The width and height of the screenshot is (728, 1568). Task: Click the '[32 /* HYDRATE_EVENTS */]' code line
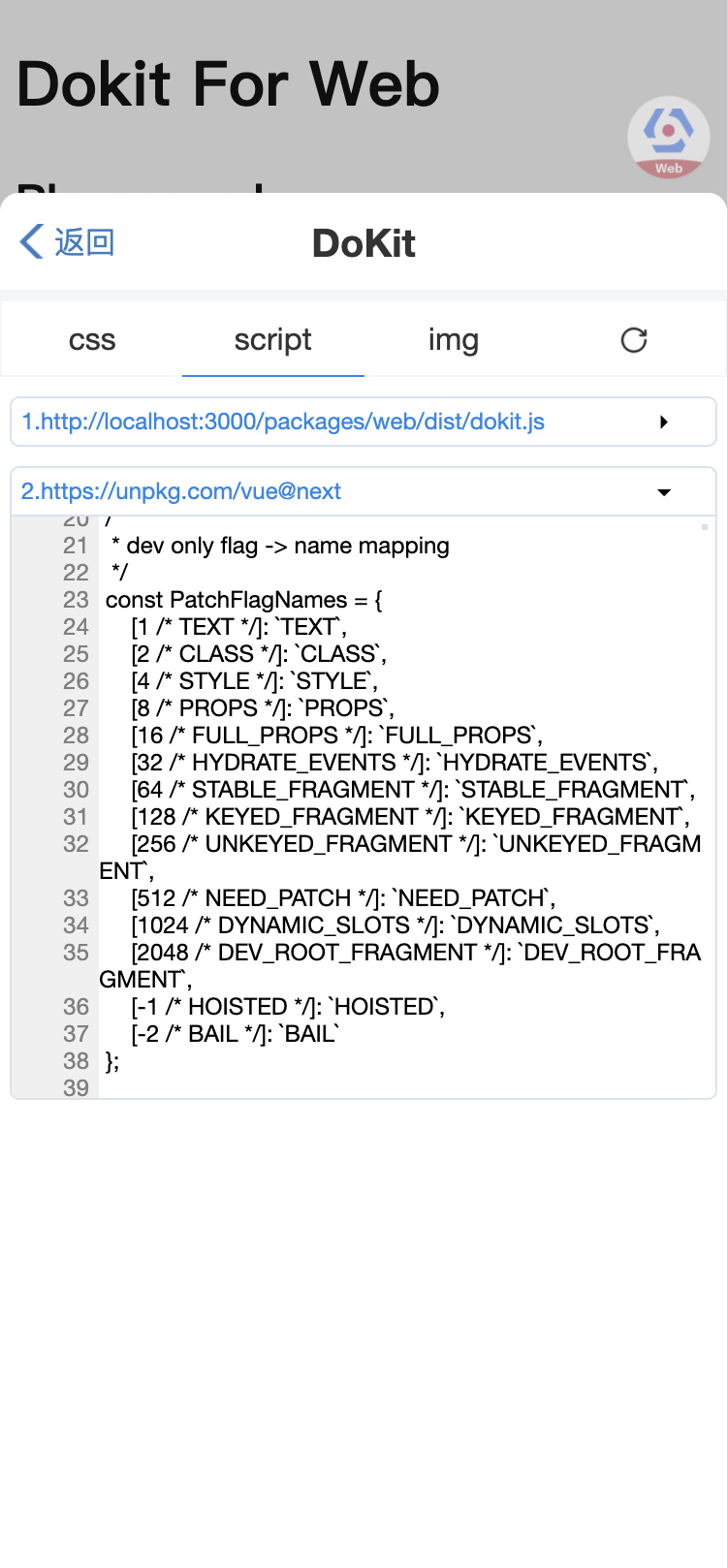[x=395, y=763]
